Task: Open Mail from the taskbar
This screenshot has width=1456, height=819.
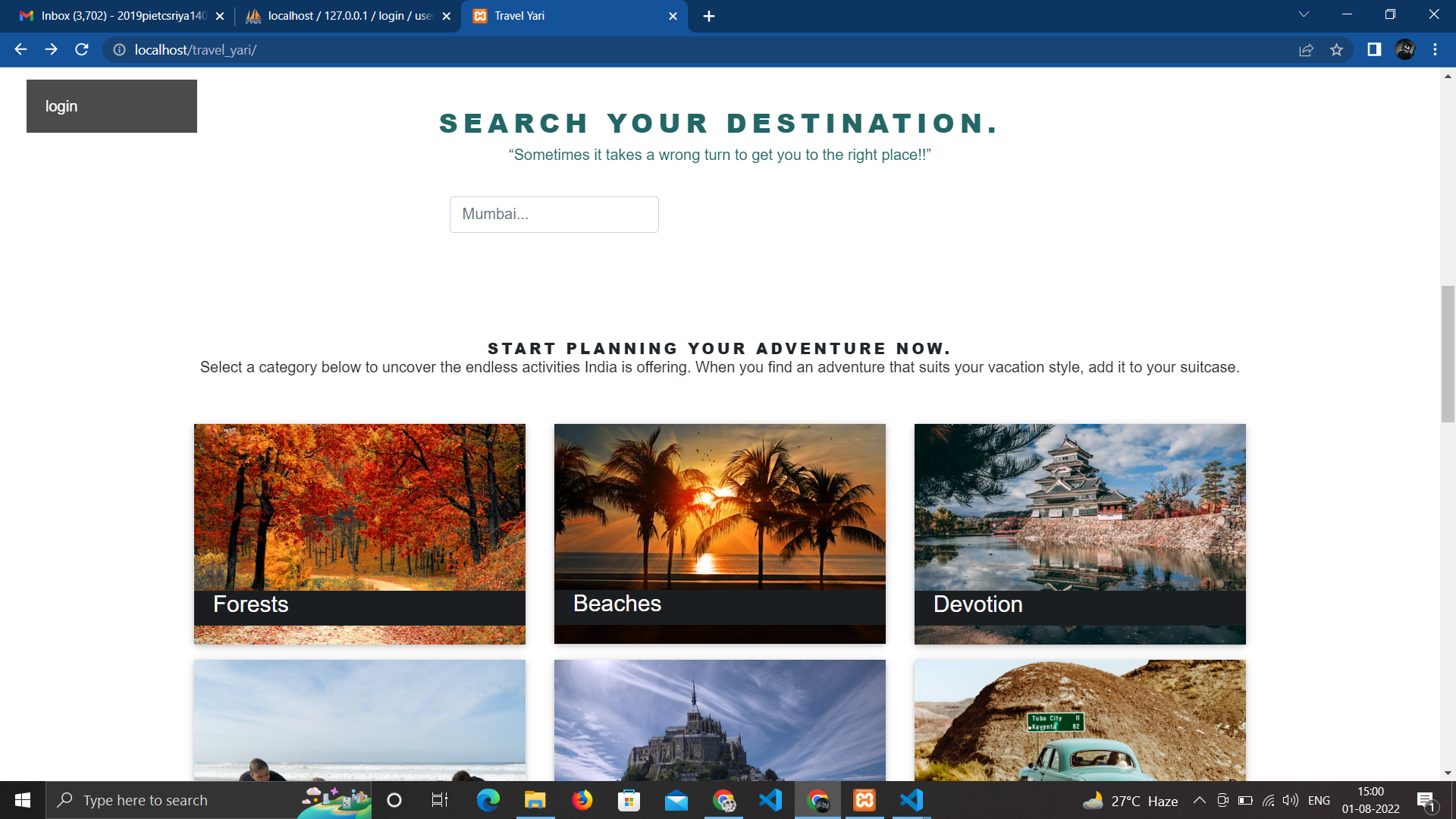Action: (677, 800)
